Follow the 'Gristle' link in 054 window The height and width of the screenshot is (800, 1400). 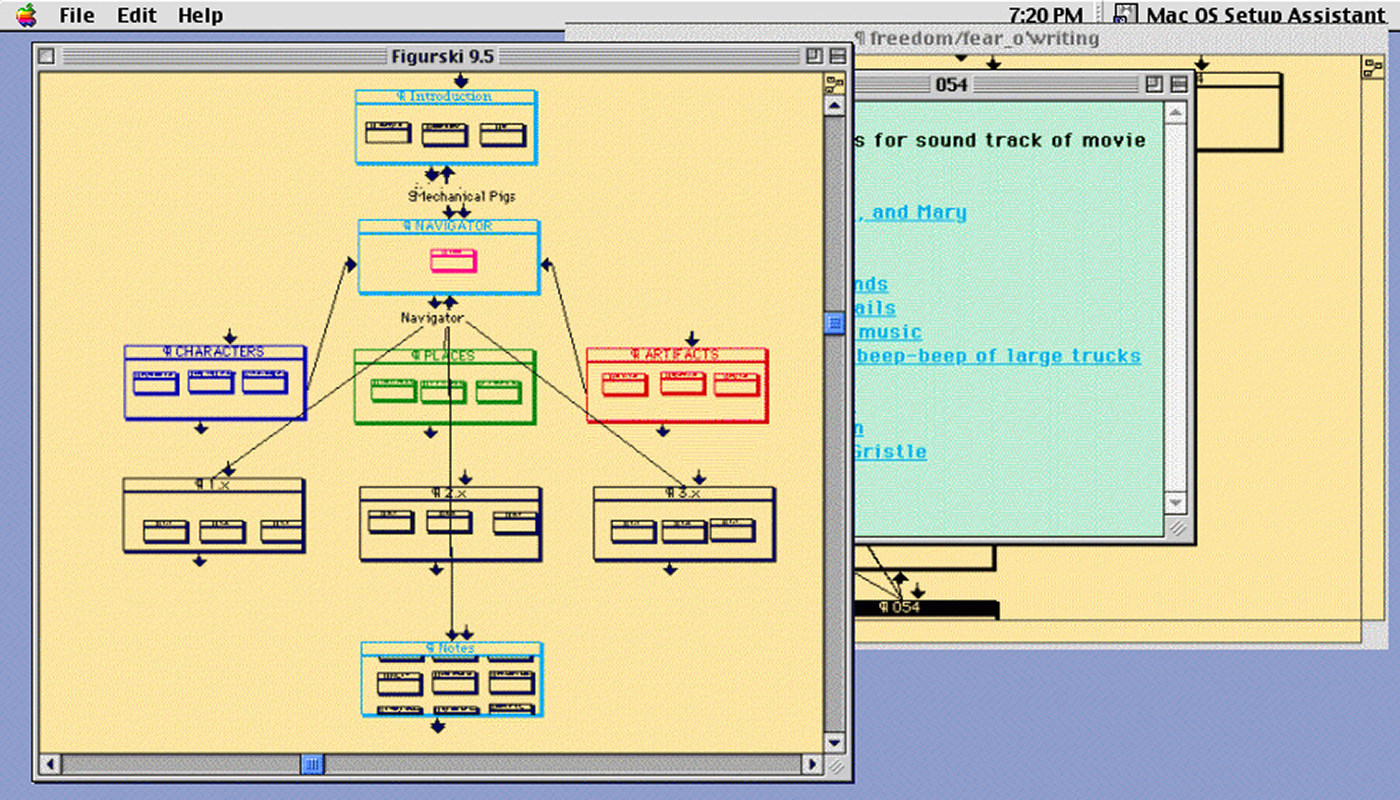pos(890,452)
